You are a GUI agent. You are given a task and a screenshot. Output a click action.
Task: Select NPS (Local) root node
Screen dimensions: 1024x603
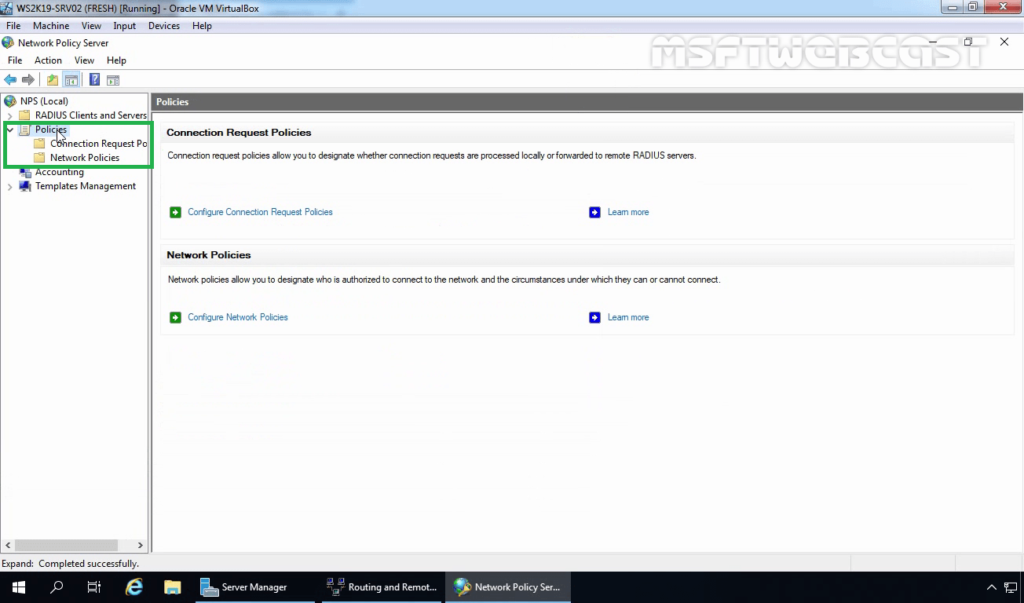tap(44, 101)
